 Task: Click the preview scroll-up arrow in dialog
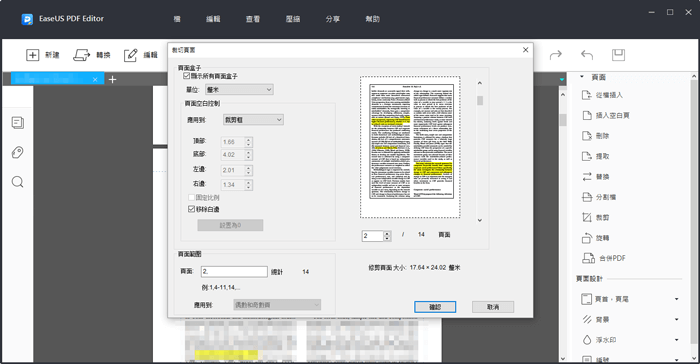[x=480, y=83]
